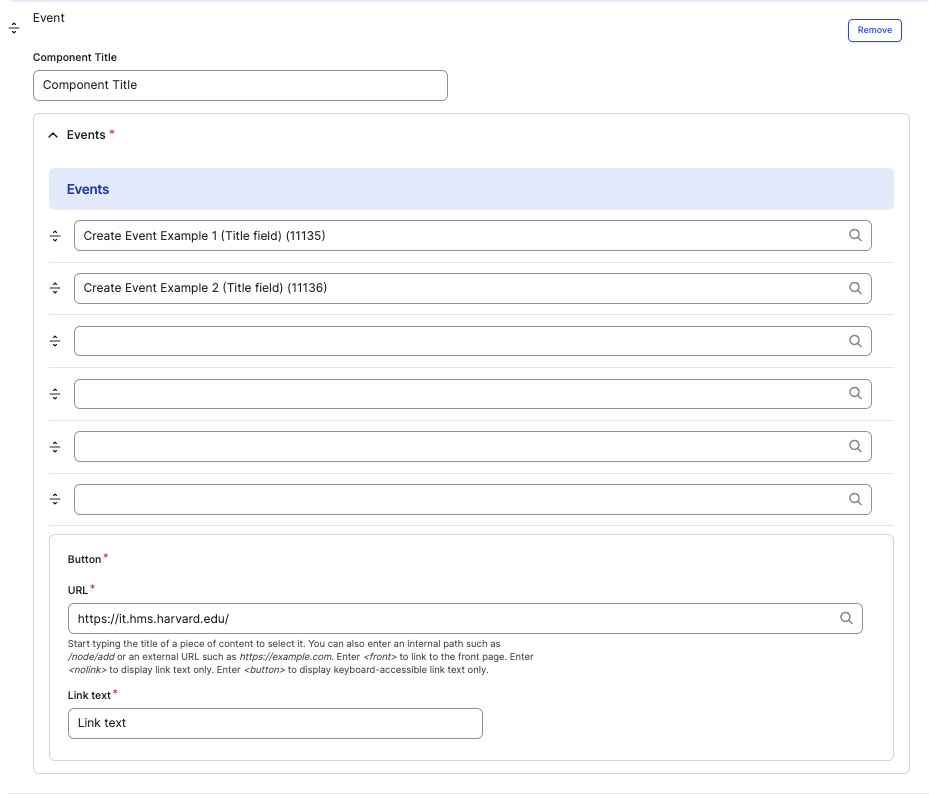
Task: Remove the Event component
Action: pyautogui.click(x=874, y=30)
